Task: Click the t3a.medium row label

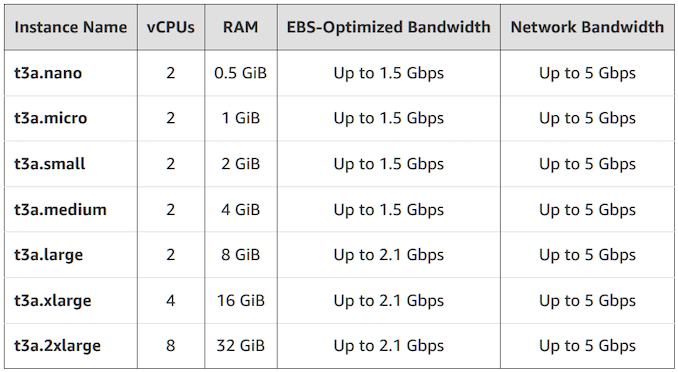Action: pyautogui.click(x=61, y=210)
